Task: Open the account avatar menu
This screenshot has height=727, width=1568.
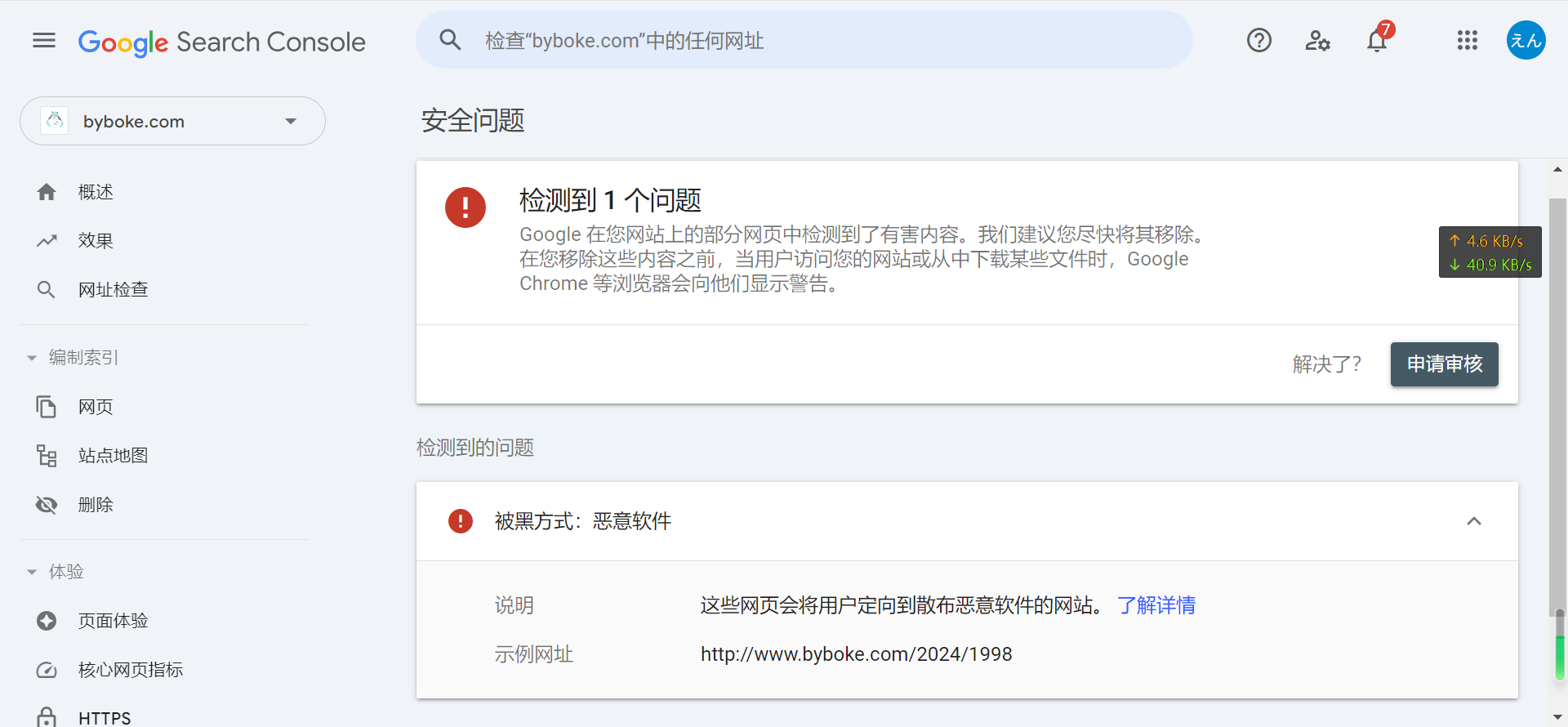Action: [1526, 40]
